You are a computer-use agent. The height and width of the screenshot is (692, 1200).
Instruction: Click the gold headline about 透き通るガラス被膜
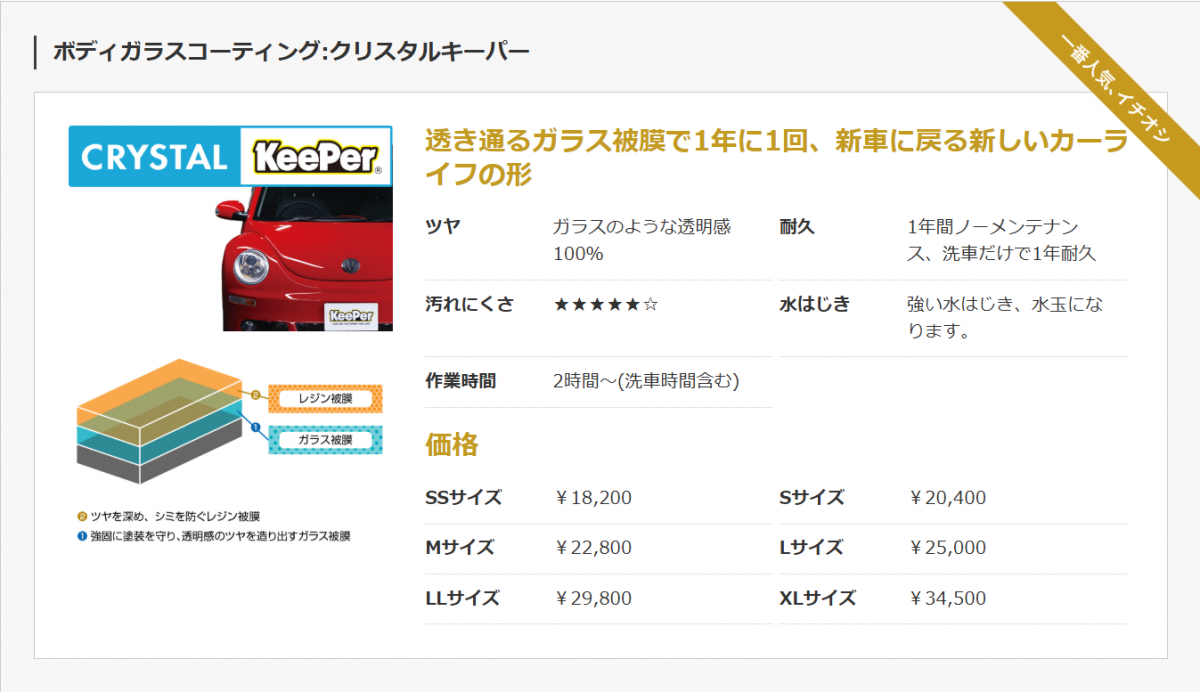click(x=775, y=157)
